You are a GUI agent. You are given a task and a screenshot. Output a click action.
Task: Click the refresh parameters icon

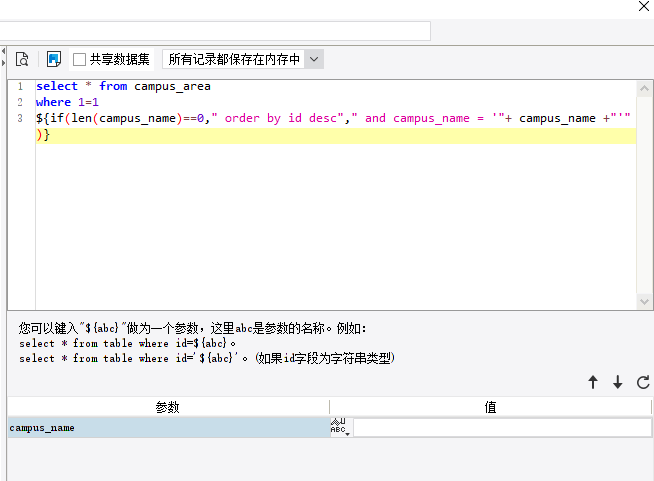coord(643,382)
